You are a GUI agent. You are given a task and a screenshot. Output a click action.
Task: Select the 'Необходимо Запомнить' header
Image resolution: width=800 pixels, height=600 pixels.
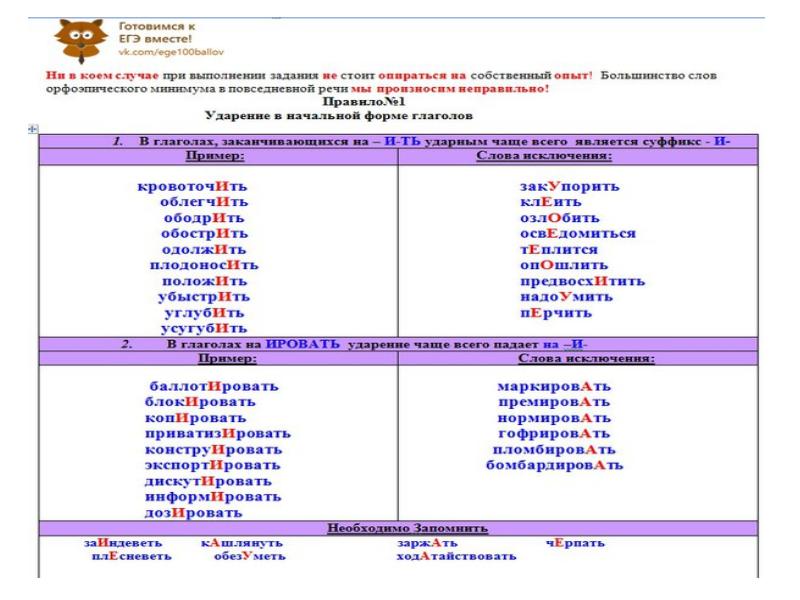[x=400, y=528]
